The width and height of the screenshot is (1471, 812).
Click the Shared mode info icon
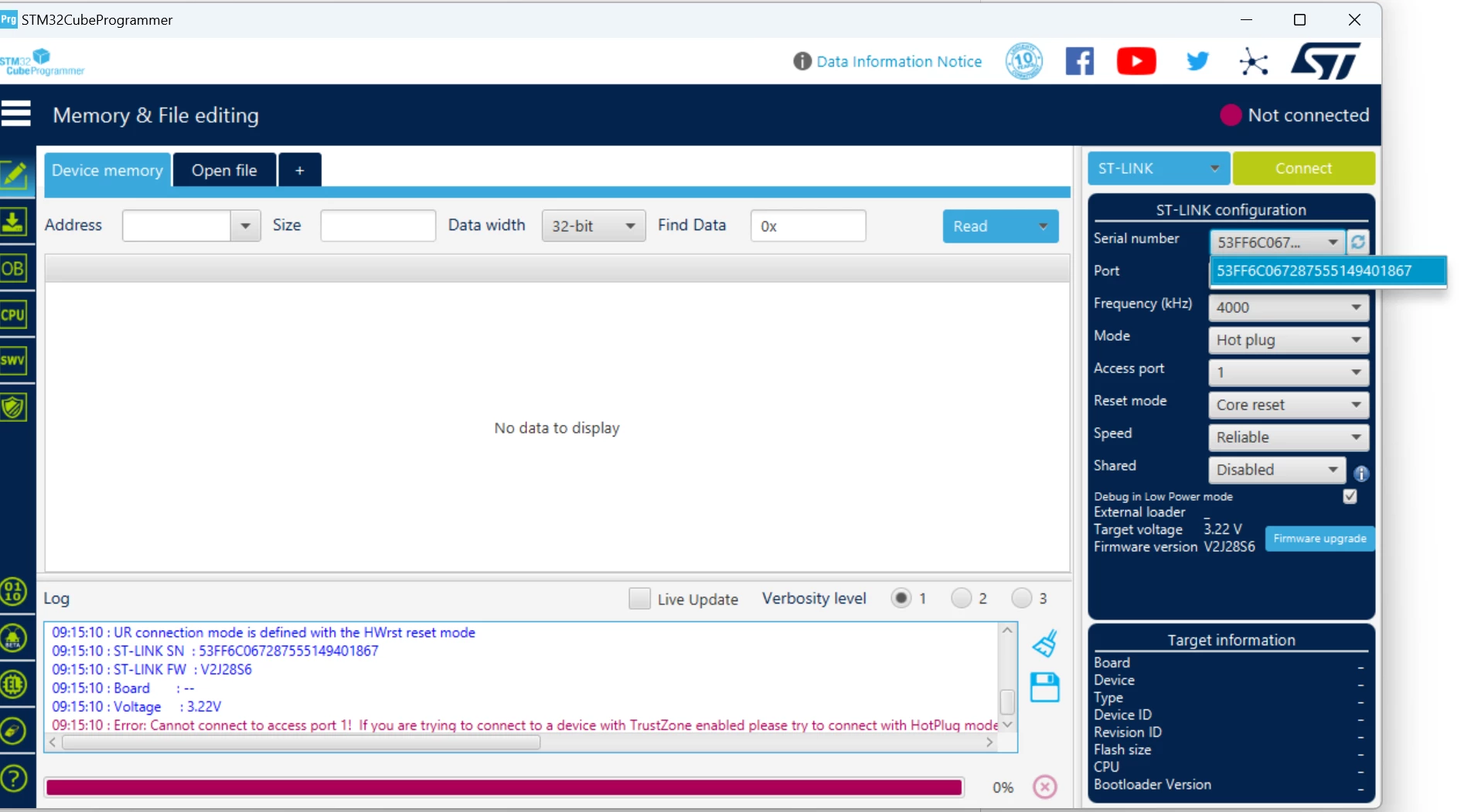(x=1361, y=474)
